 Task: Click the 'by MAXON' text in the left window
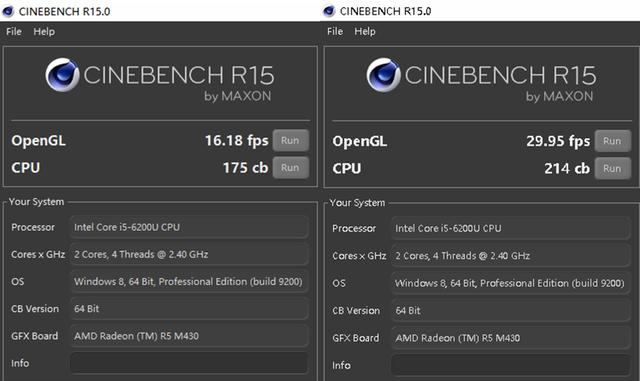tap(238, 96)
